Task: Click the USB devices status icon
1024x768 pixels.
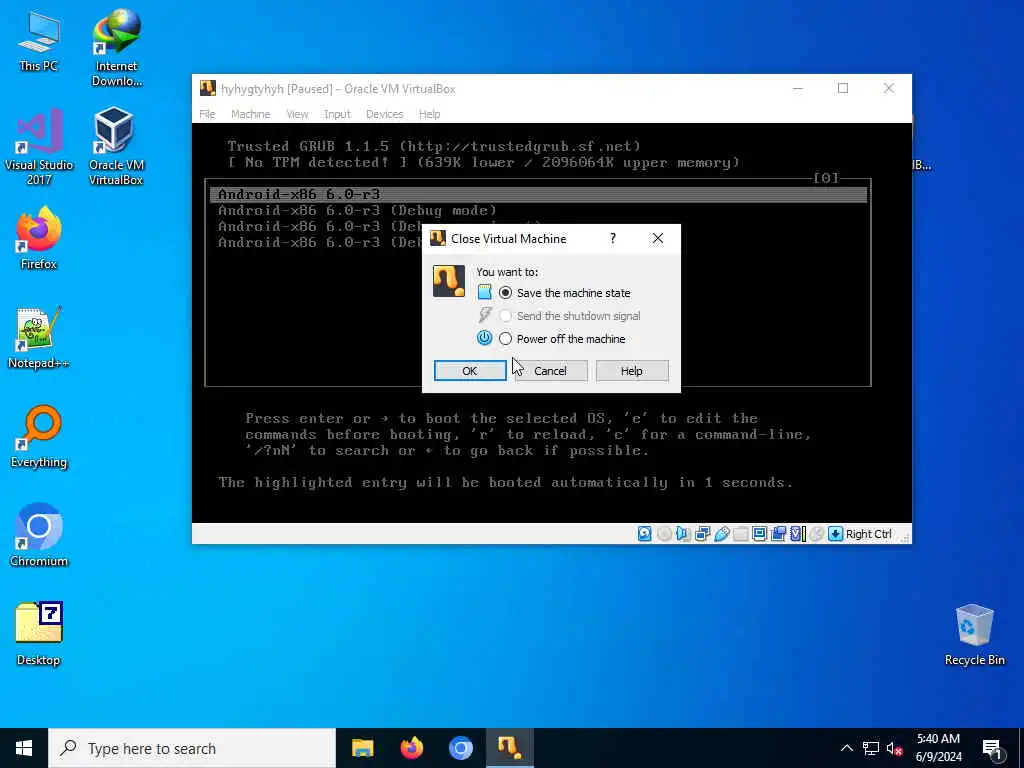Action: (722, 534)
